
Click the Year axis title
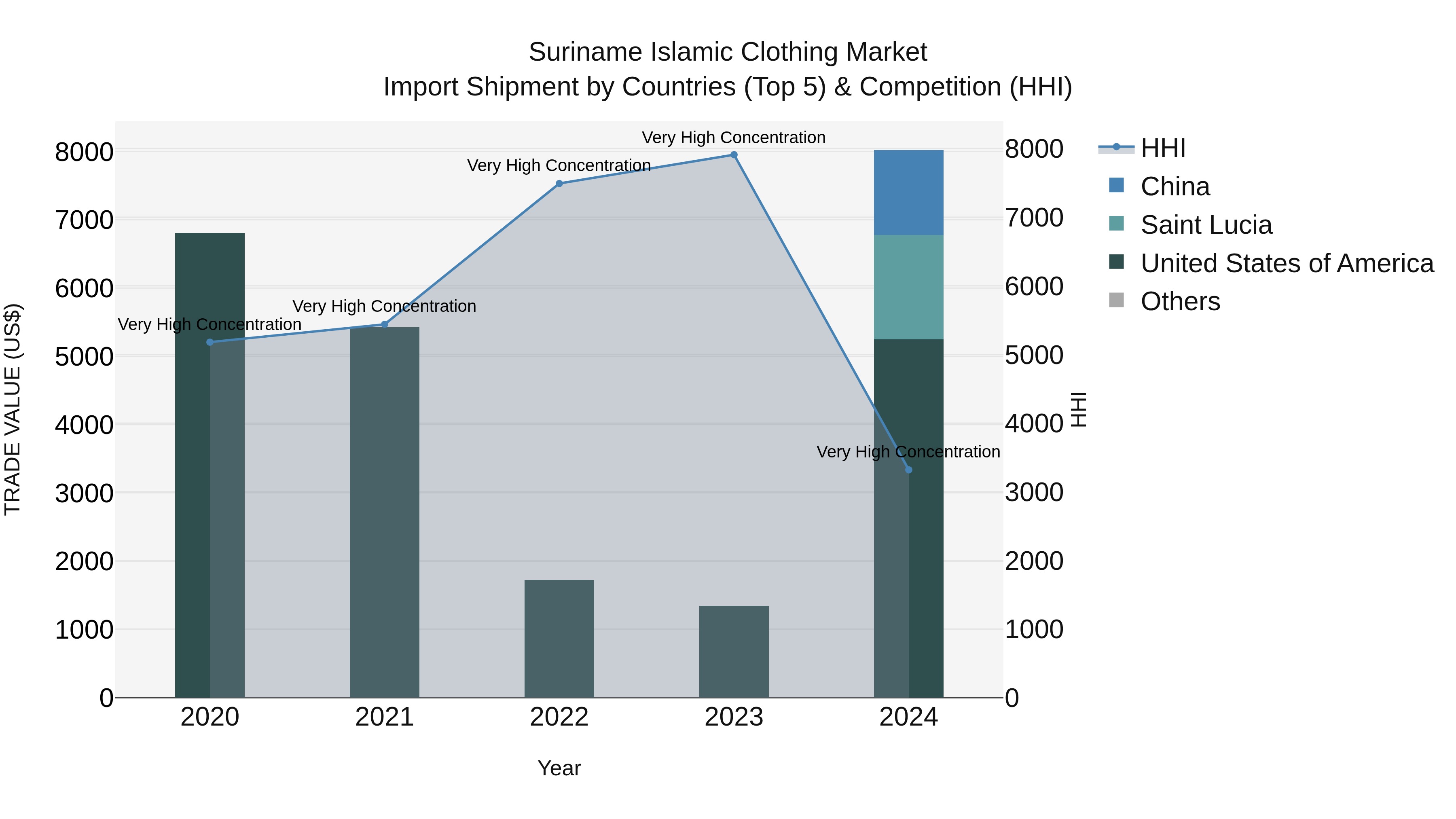[x=559, y=768]
